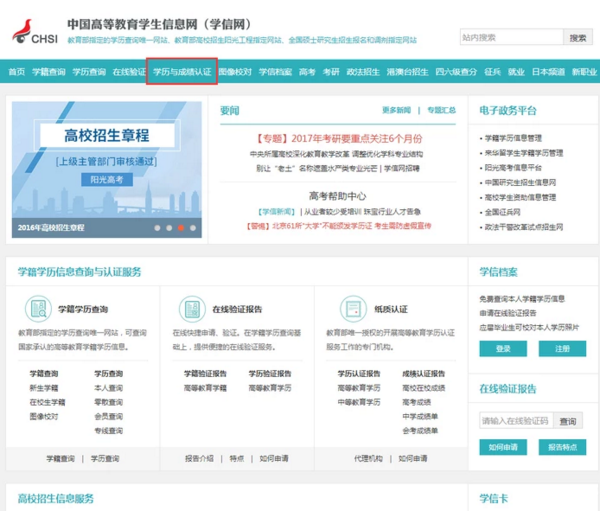The width and height of the screenshot is (615, 520).
Task: Go to 首页 in the navigation bar
Action: (17, 73)
